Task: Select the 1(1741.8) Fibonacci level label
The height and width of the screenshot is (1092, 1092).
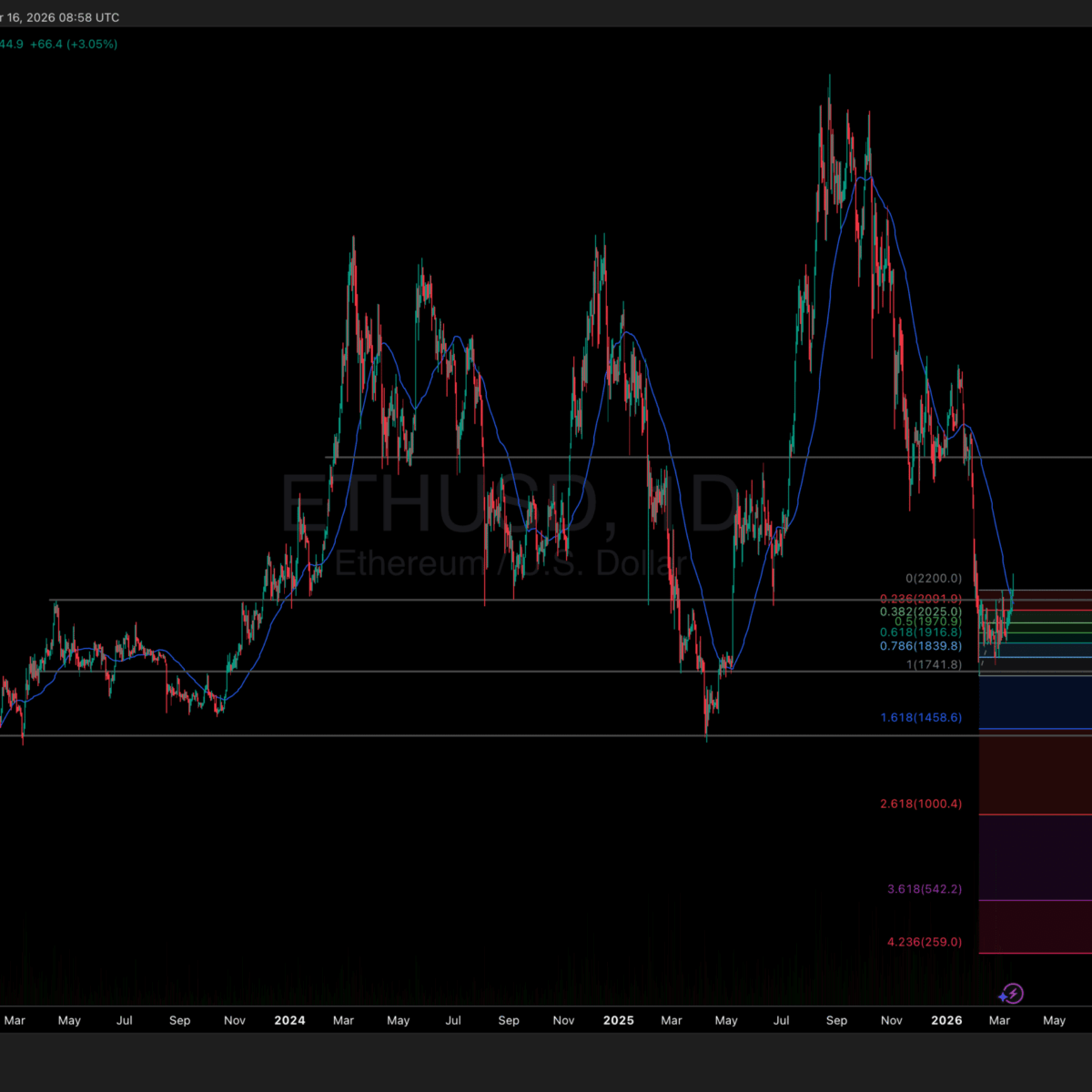Action: coord(933,665)
